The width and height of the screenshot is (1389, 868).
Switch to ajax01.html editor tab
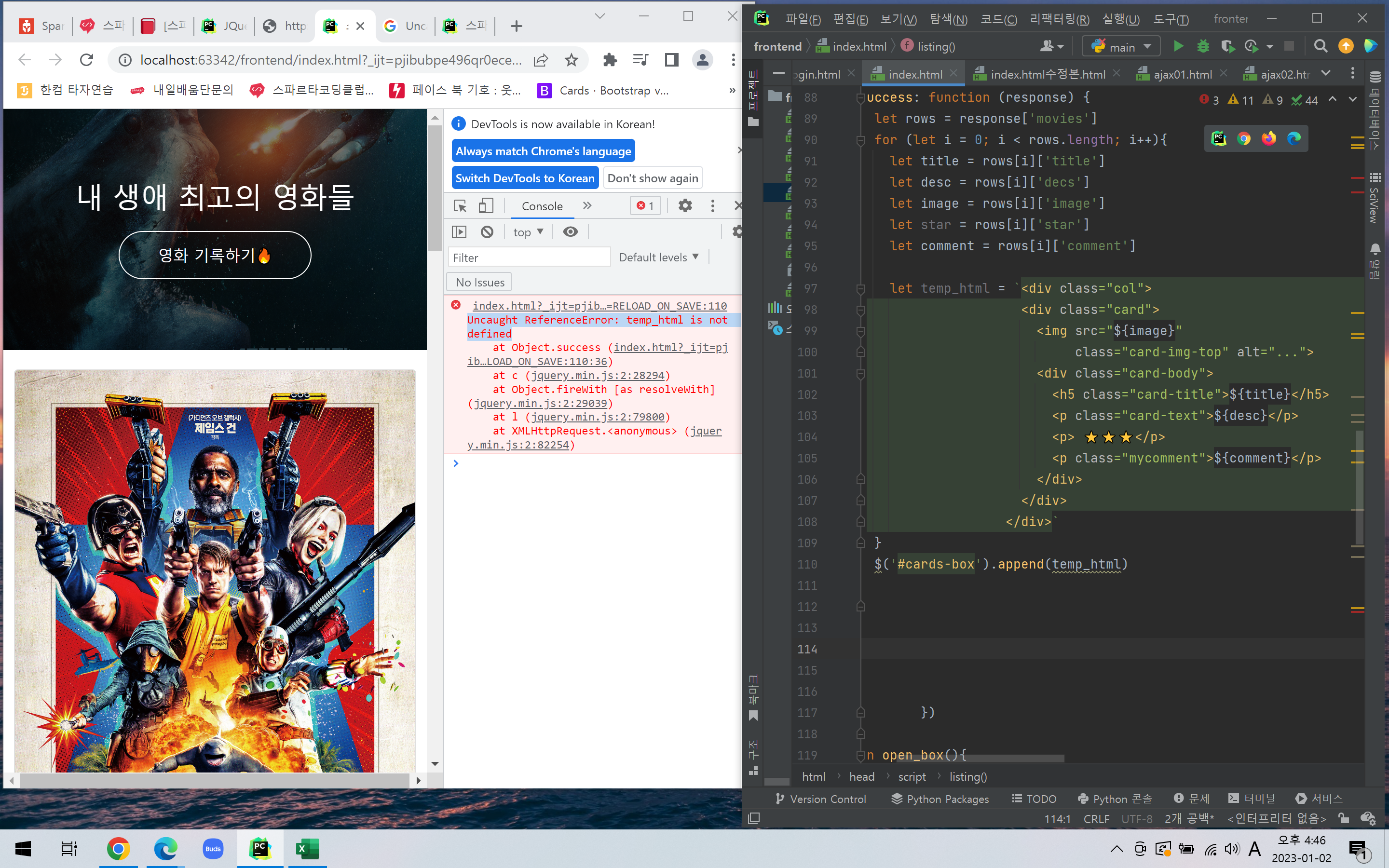tap(1182, 74)
